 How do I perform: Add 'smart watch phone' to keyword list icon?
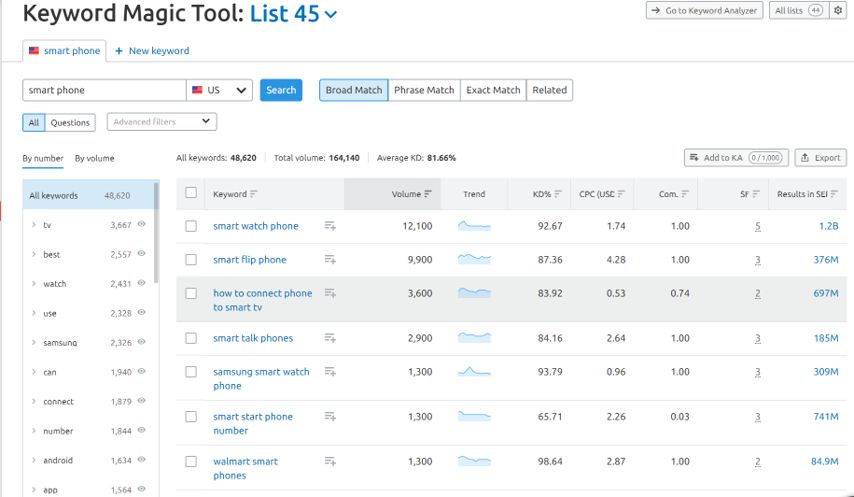(x=330, y=226)
